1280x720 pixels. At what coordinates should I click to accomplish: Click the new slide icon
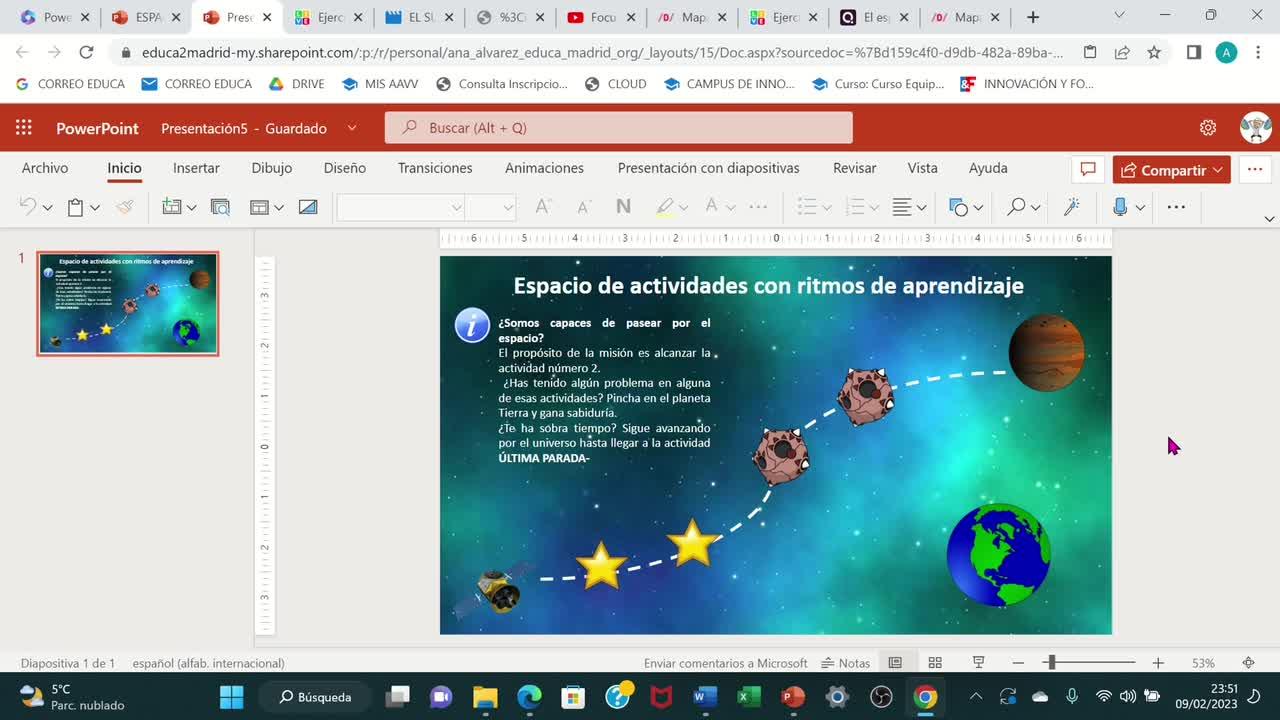tap(171, 207)
